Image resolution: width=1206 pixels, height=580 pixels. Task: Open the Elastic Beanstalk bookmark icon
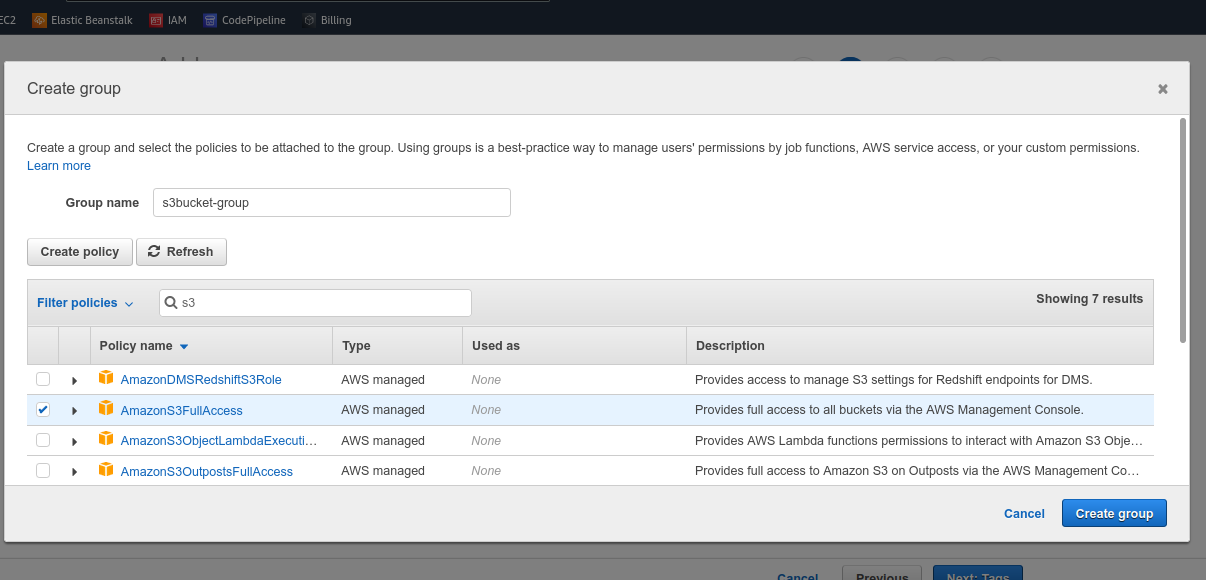pos(40,20)
